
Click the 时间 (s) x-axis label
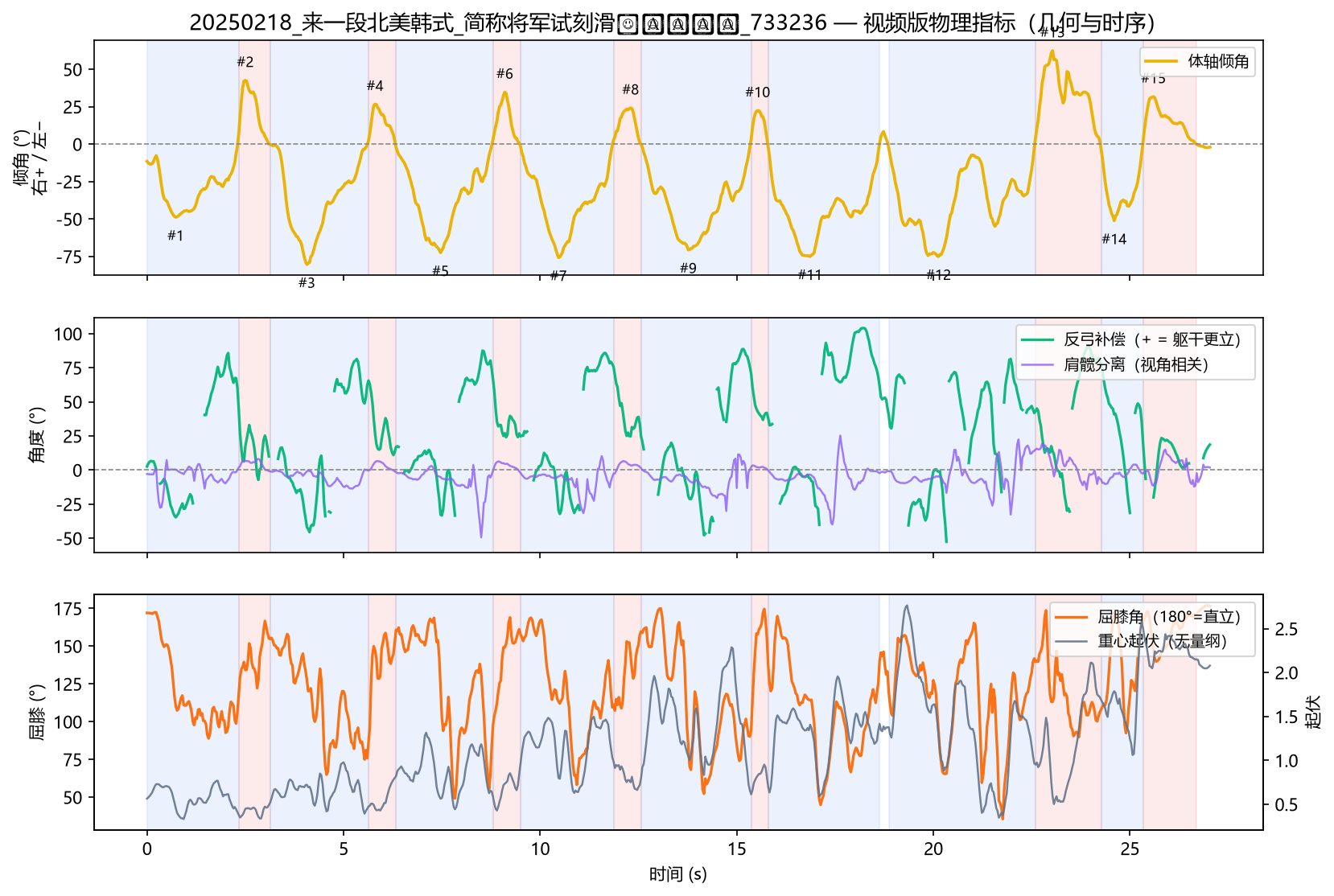[x=678, y=874]
